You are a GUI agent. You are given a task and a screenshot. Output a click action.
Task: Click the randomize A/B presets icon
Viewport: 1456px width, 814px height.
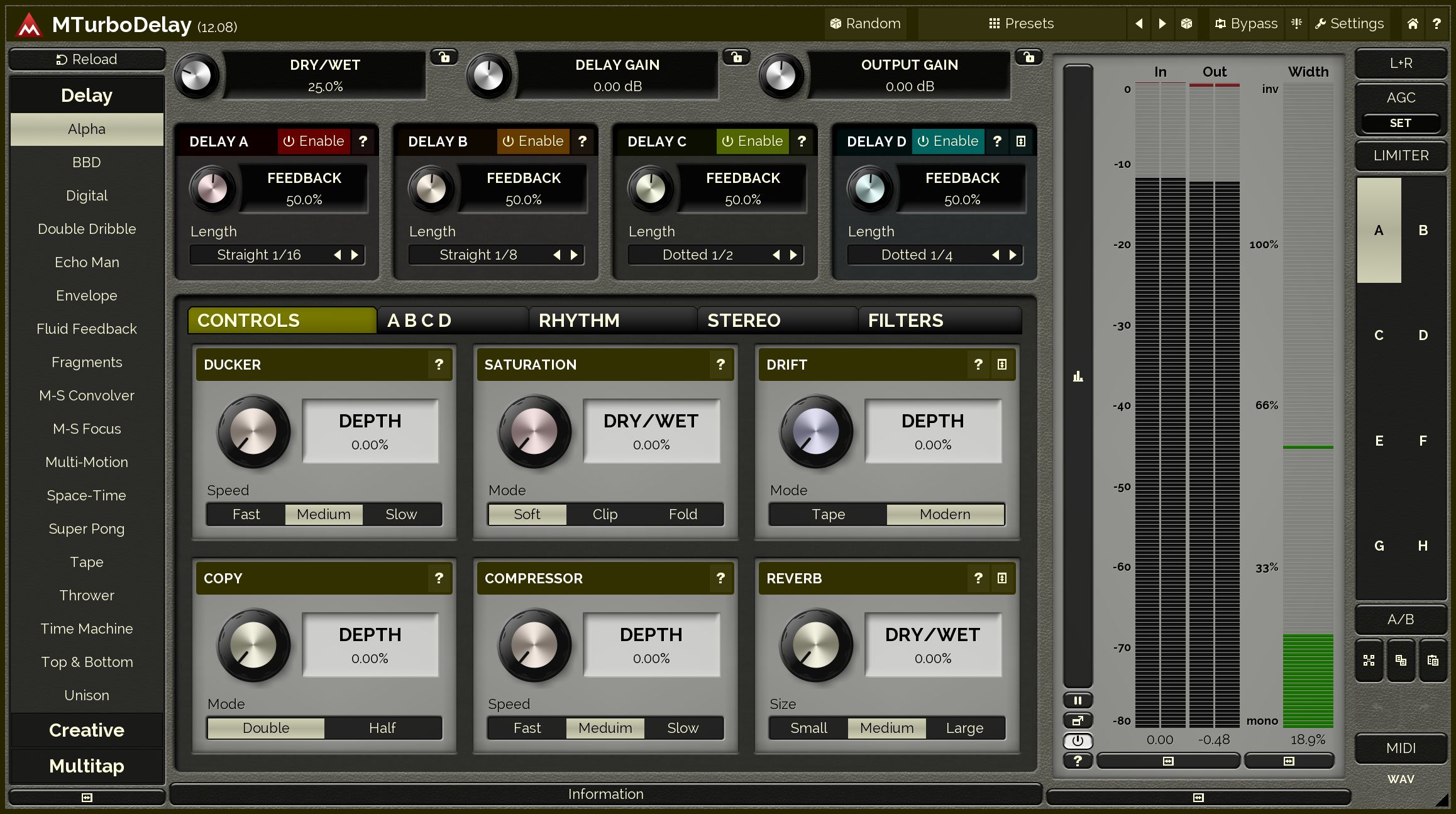[1369, 660]
